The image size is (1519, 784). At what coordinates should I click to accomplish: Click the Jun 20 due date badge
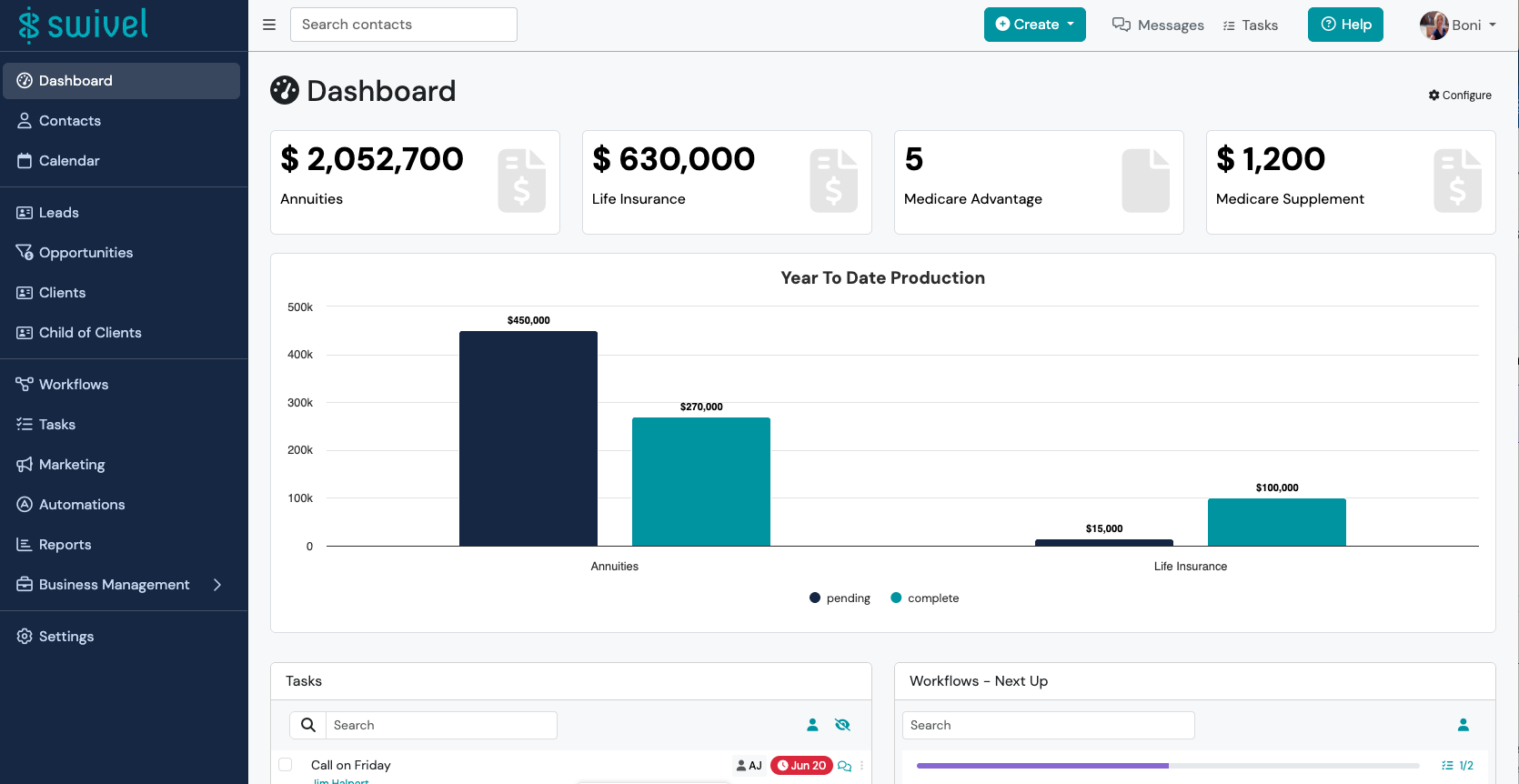pyautogui.click(x=801, y=765)
